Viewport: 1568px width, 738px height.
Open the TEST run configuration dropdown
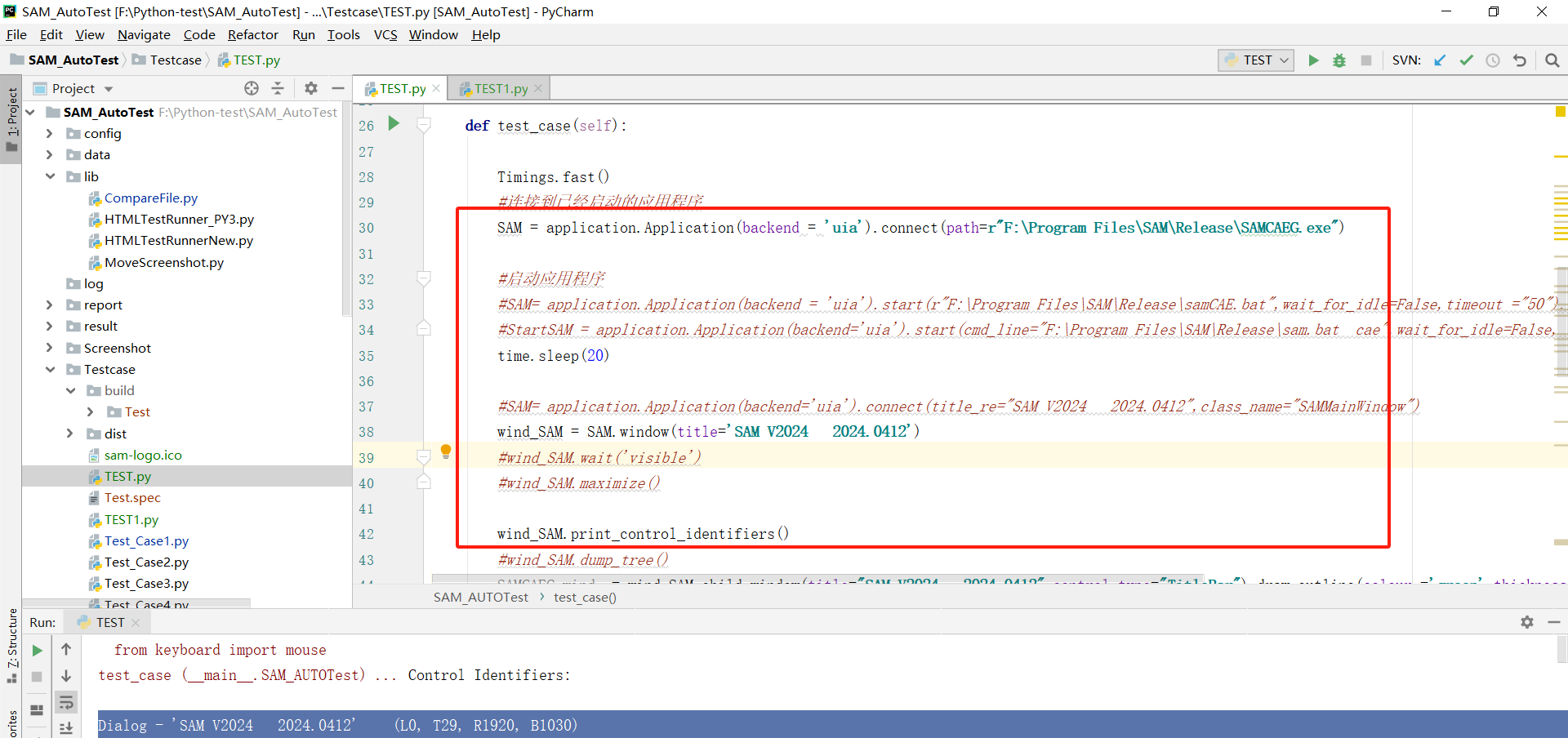tap(1256, 60)
